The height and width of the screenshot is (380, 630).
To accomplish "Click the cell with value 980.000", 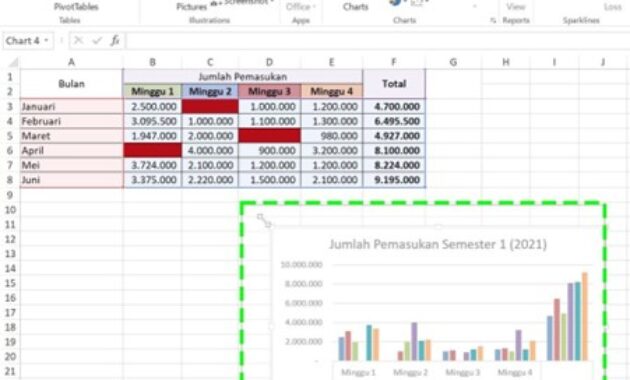I will (331, 136).
